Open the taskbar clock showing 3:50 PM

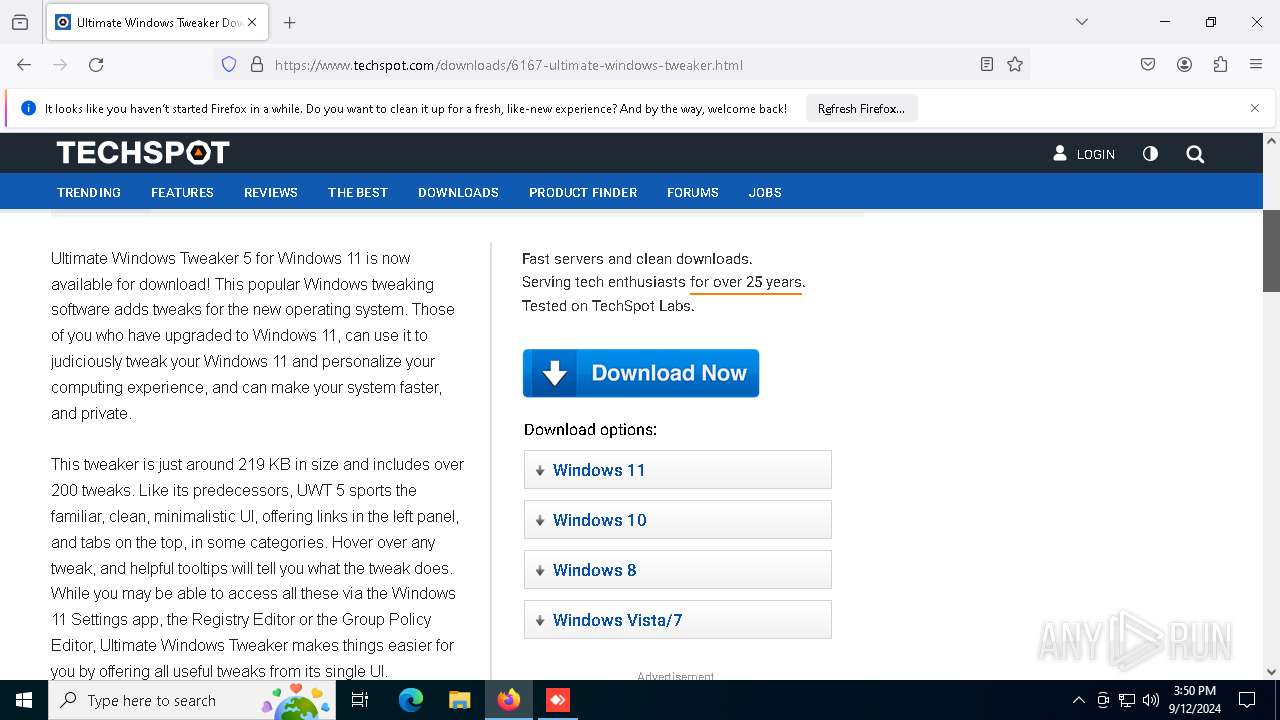1195,700
